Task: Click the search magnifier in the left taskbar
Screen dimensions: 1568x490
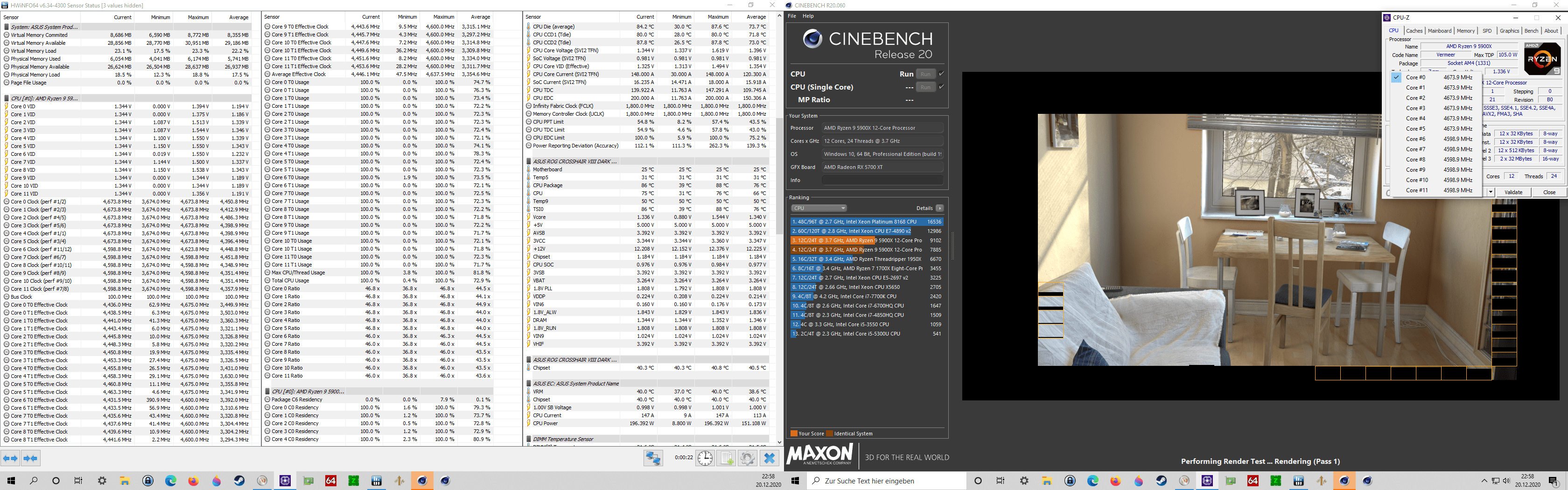Action: coord(34,481)
